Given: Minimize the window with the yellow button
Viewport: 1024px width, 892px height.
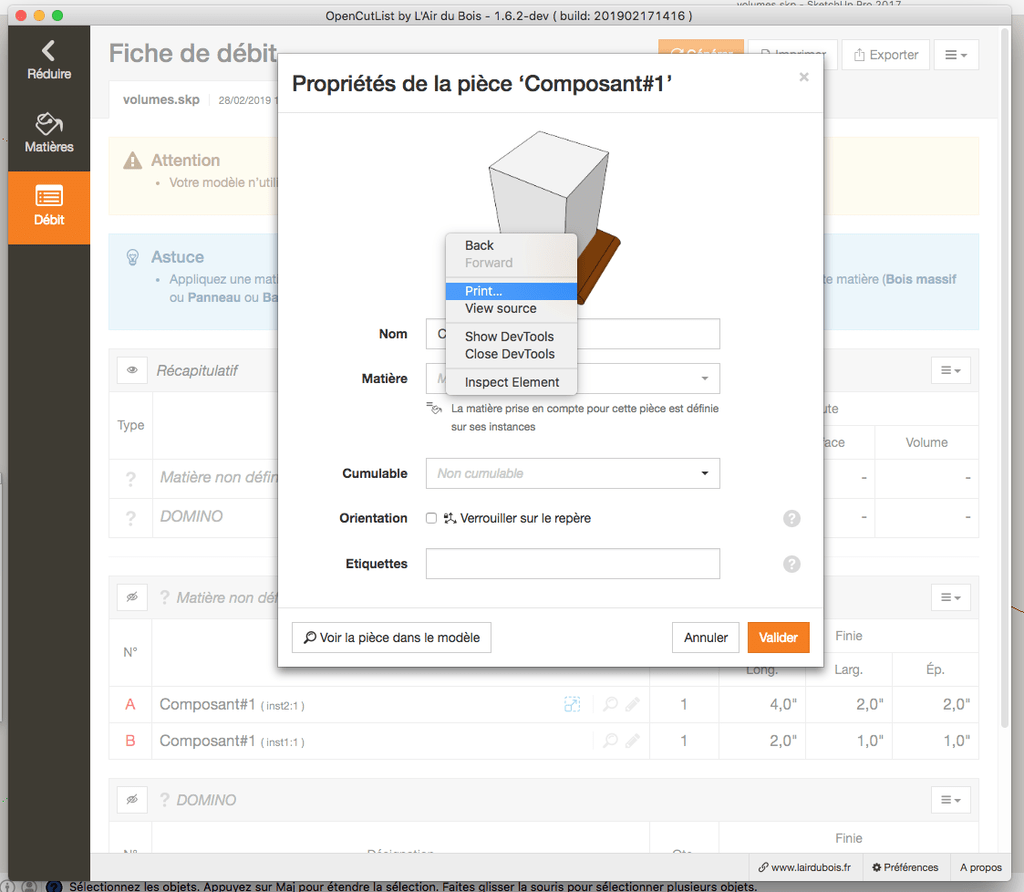Looking at the screenshot, I should tap(39, 15).
